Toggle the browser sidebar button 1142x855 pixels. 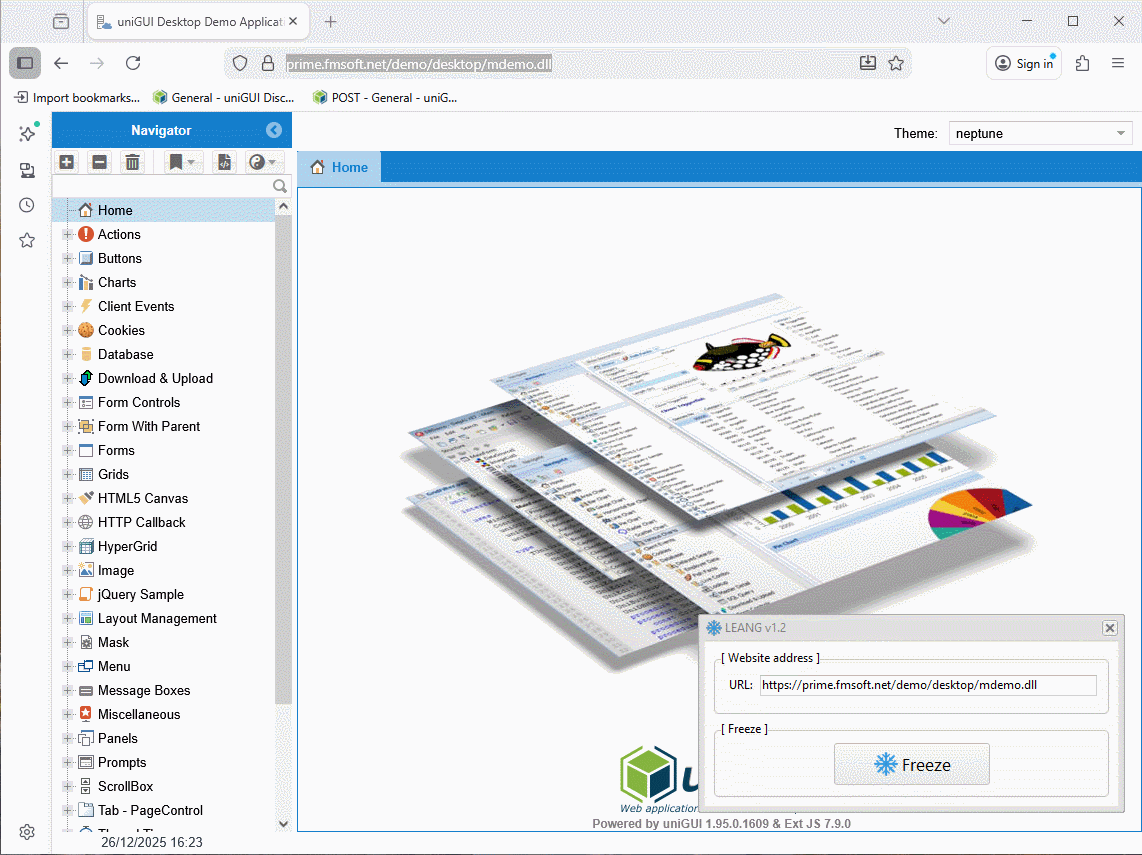25,63
